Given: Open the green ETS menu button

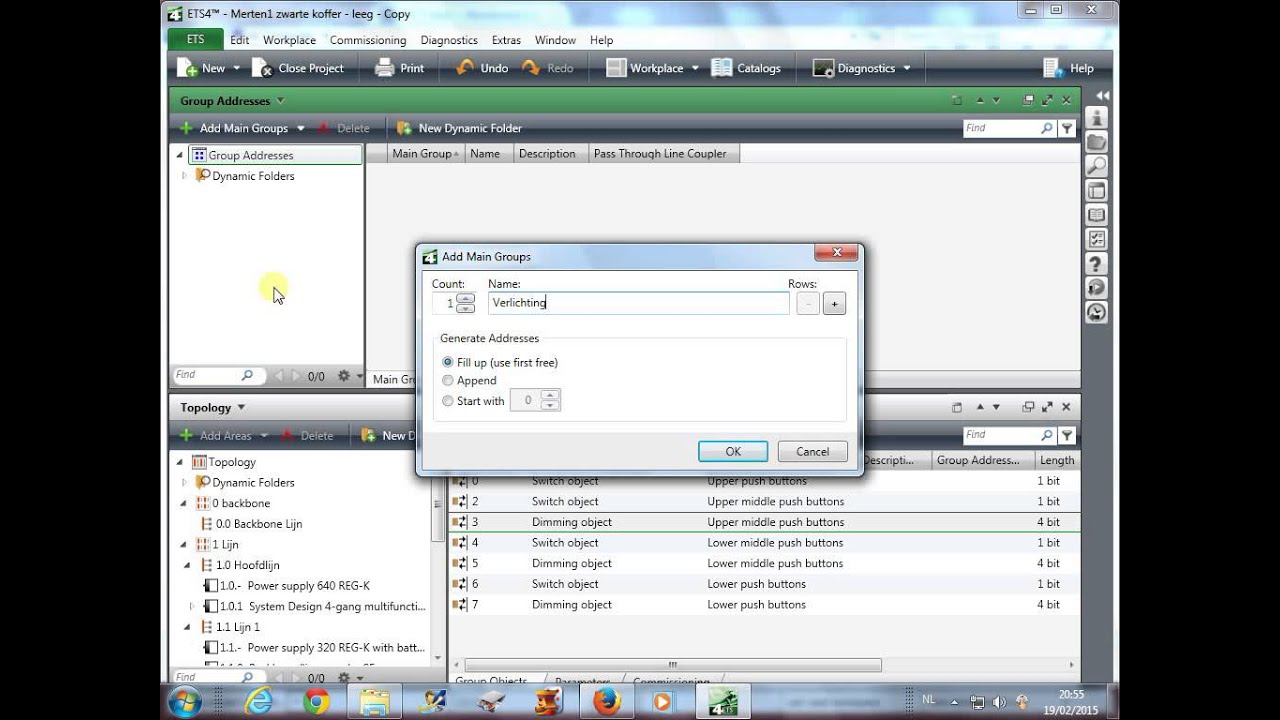Looking at the screenshot, I should click(195, 40).
